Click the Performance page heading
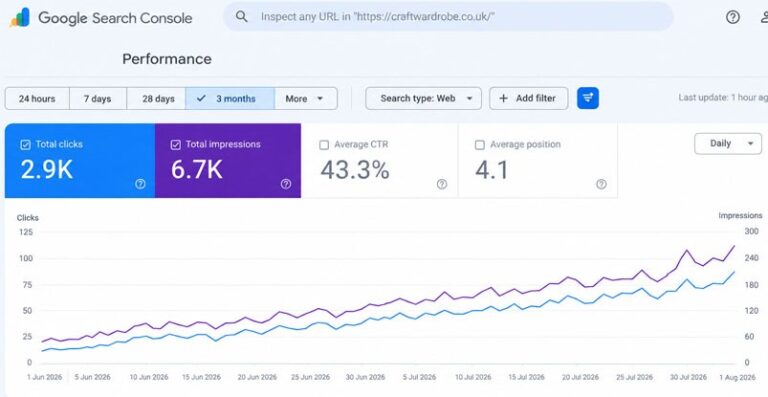768x397 pixels. 167,59
